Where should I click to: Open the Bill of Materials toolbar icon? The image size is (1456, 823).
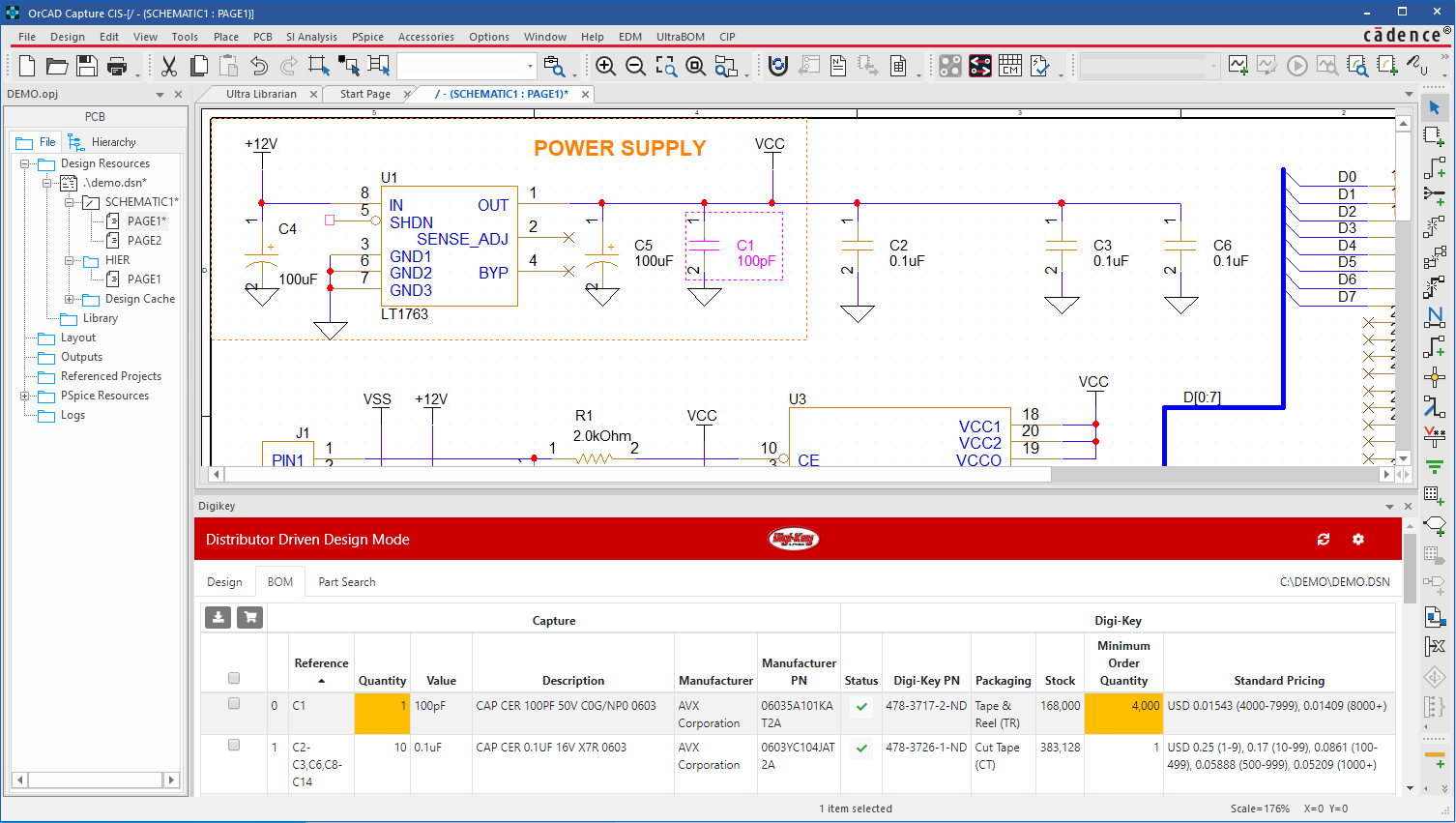pyautogui.click(x=898, y=66)
